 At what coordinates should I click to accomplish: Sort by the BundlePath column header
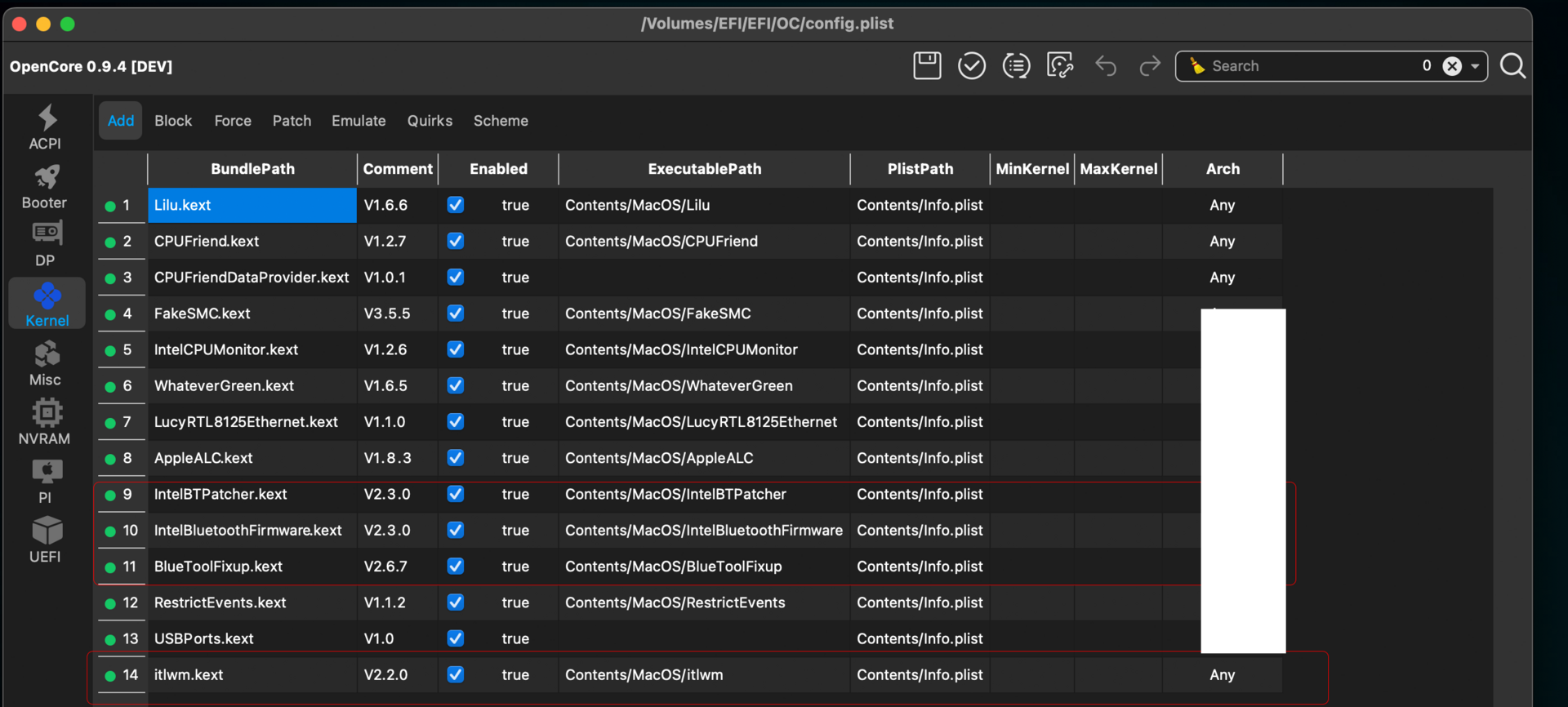click(x=252, y=169)
